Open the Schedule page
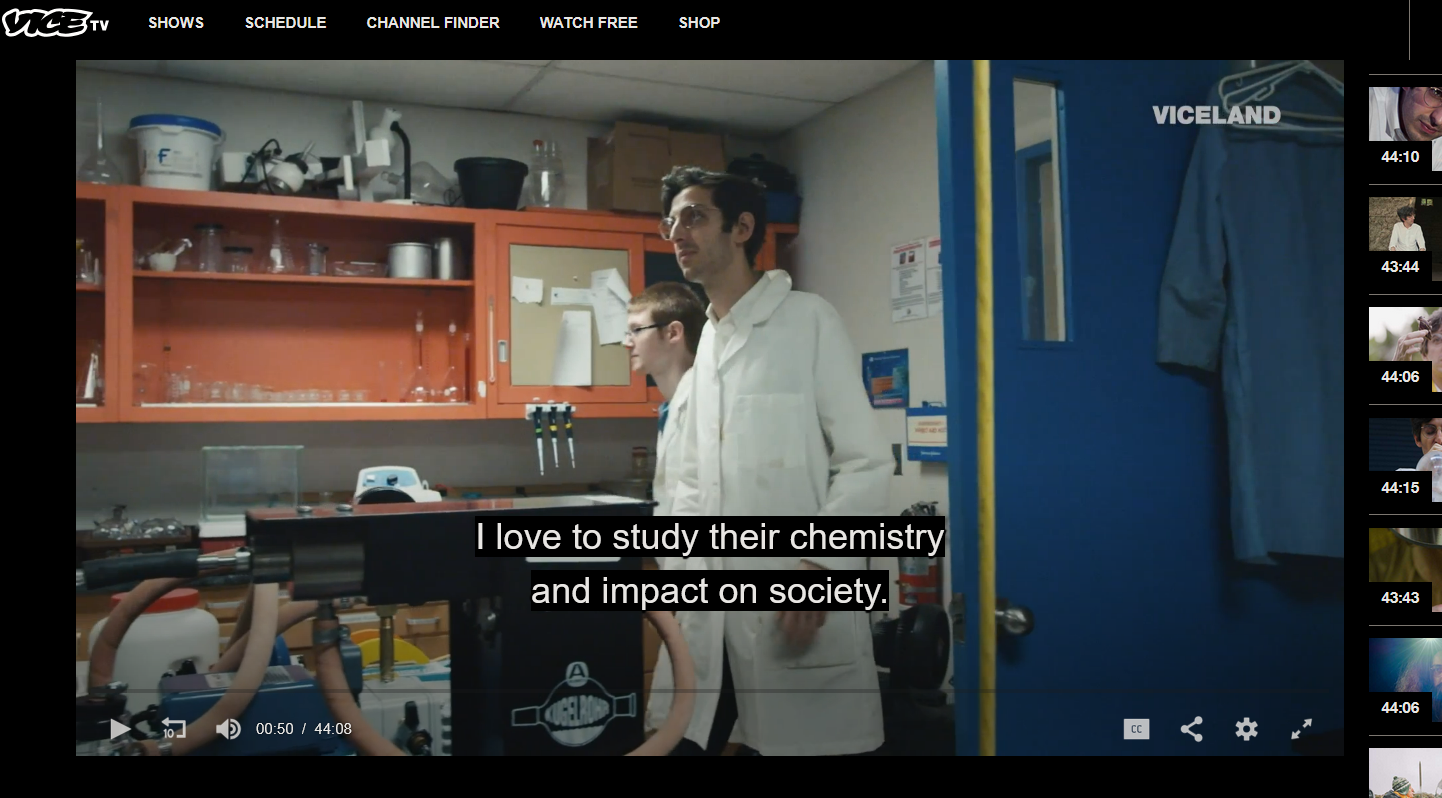Screen dimensions: 1442x798 286,22
